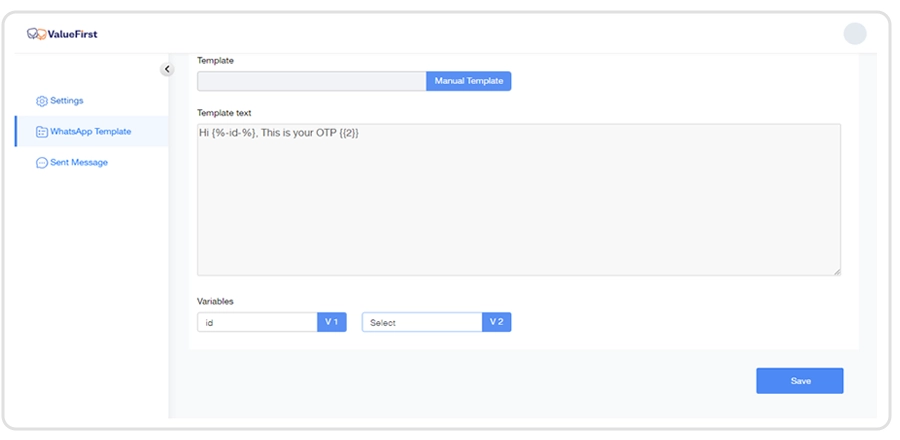The image size is (900, 440).
Task: Click the V 2 variable button
Action: (x=497, y=322)
